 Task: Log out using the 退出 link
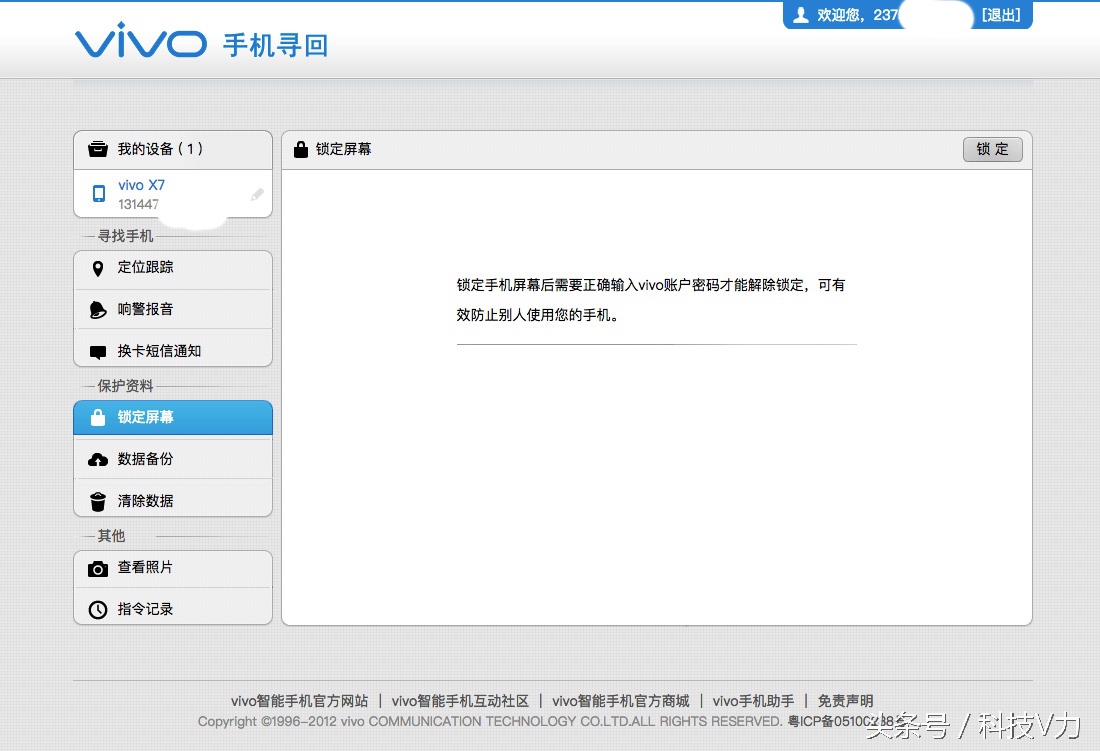(x=1002, y=15)
